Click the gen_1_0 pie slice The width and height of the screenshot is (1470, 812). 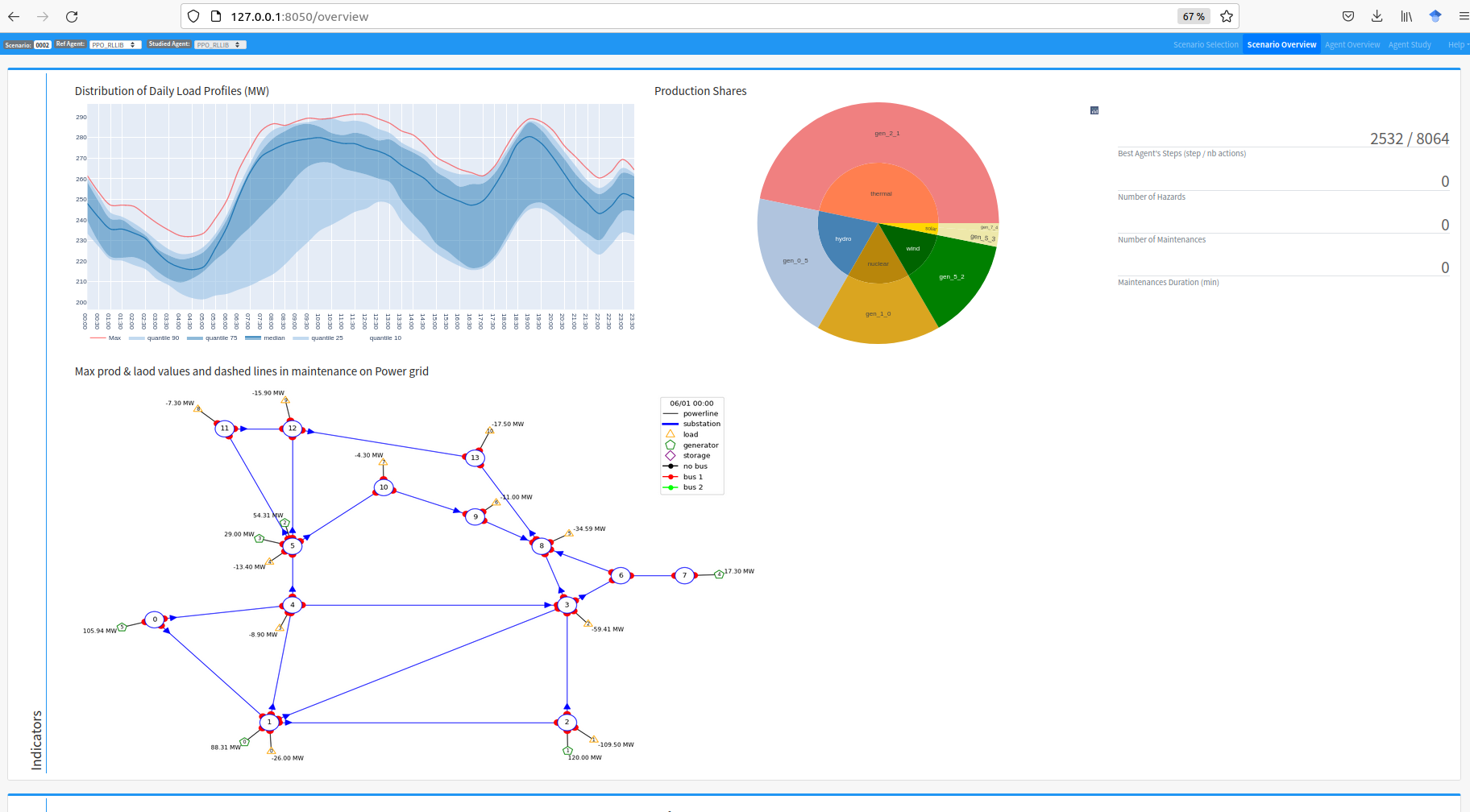pos(878,314)
